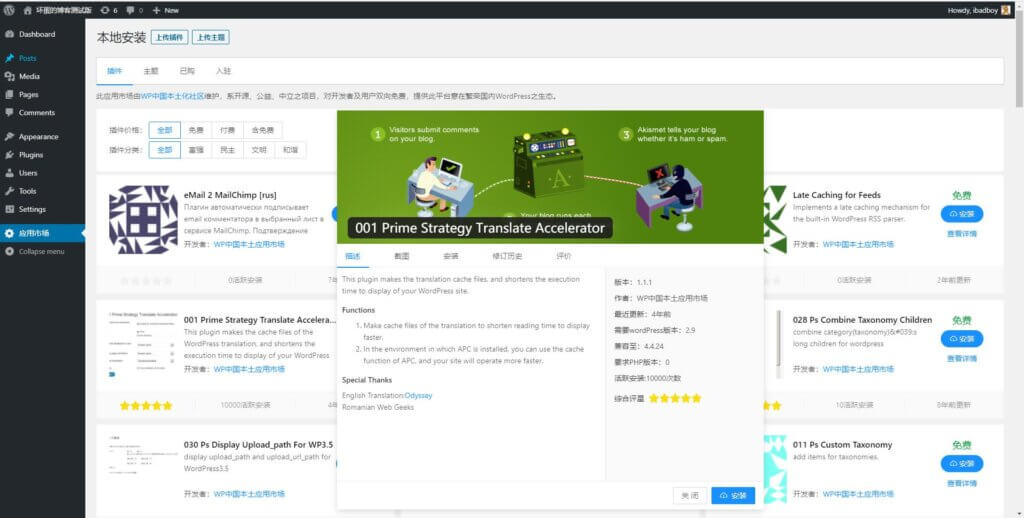
Task: Switch to 评价 tab in plugin dialog
Action: pos(564,256)
